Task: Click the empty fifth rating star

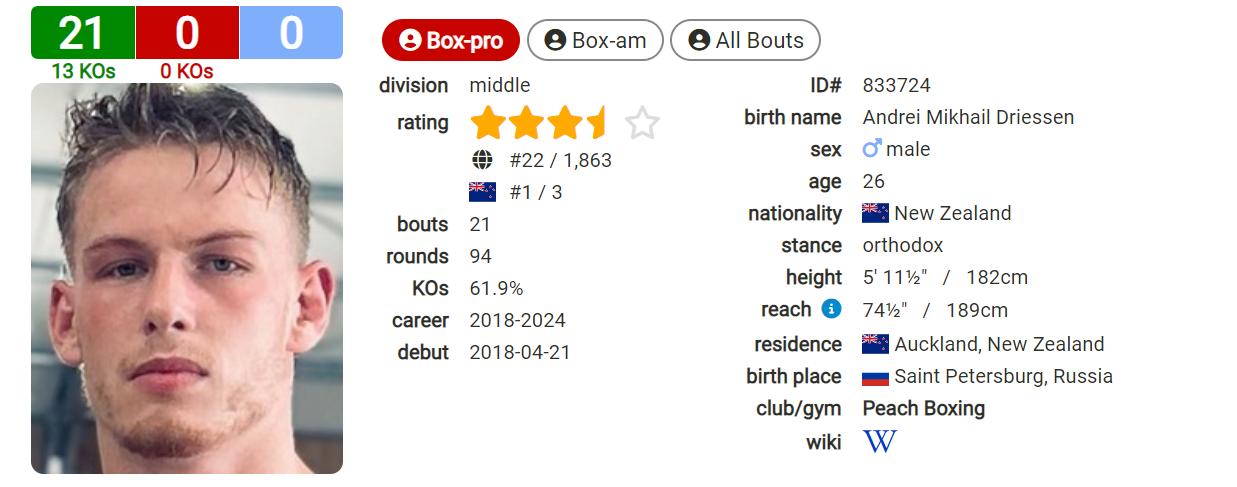Action: click(x=643, y=124)
